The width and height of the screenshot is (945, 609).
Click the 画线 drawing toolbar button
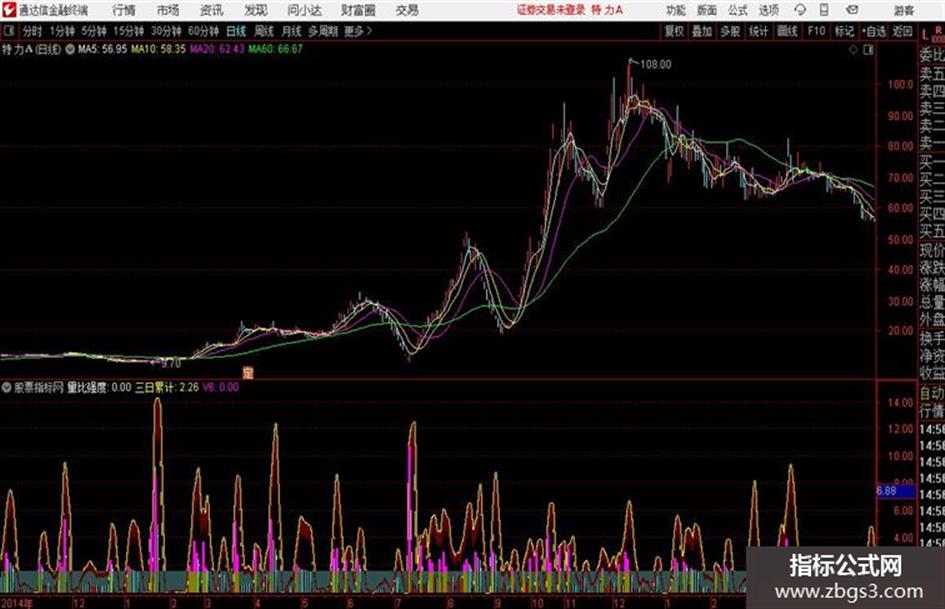787,31
